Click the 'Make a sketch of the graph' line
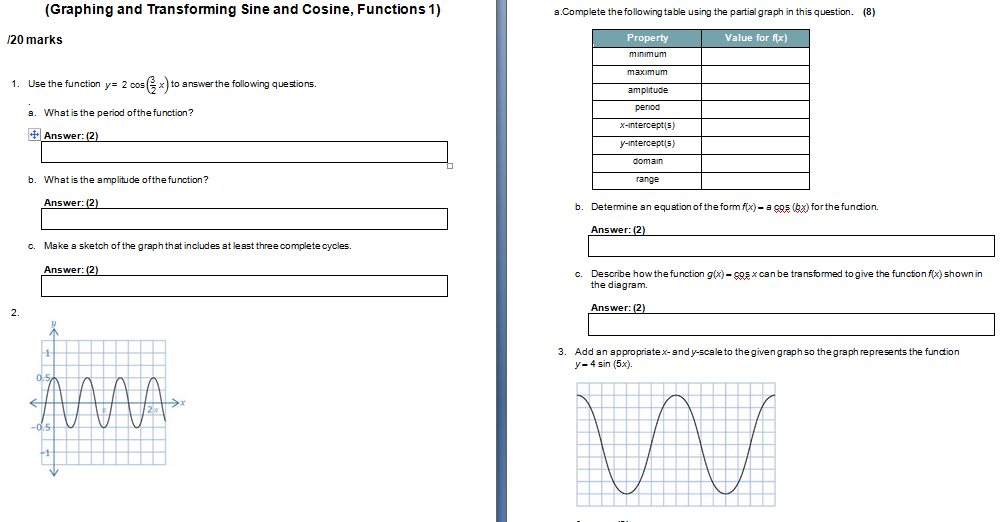The width and height of the screenshot is (1008, 522). (197, 246)
